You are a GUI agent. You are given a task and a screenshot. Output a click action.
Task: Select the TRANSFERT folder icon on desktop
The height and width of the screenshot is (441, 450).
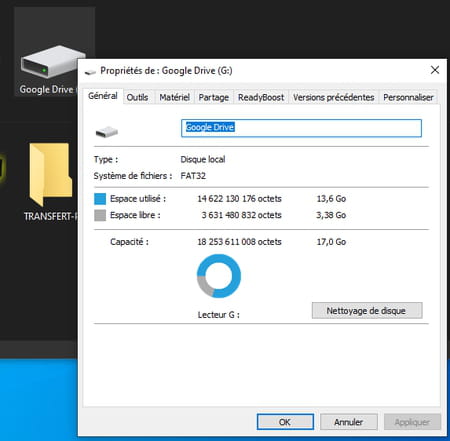[x=50, y=175]
